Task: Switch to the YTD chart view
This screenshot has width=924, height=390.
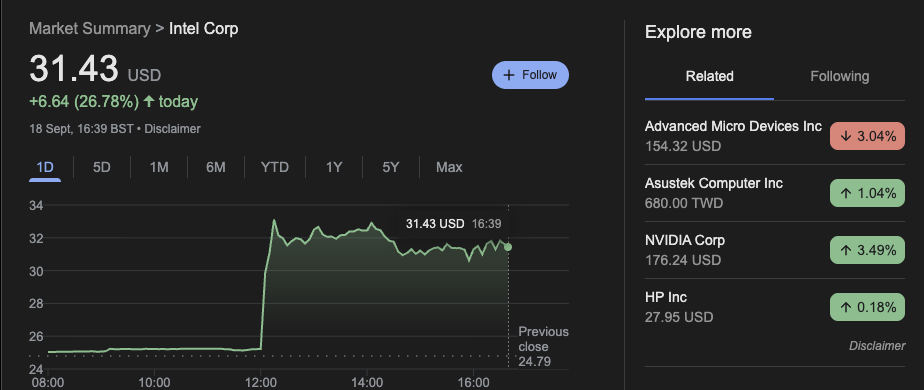Action: pyautogui.click(x=275, y=167)
